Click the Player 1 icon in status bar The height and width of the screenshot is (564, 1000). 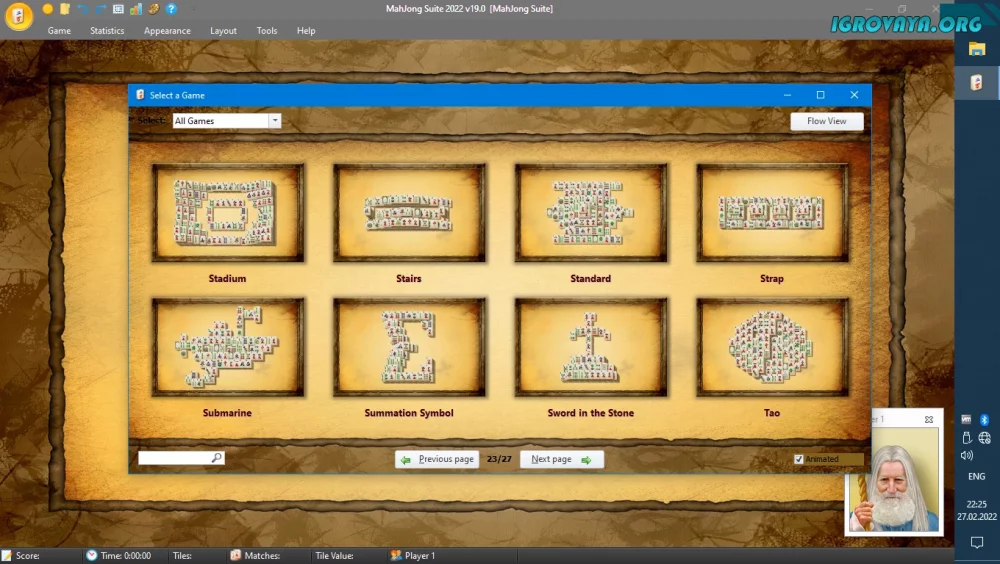coord(396,555)
